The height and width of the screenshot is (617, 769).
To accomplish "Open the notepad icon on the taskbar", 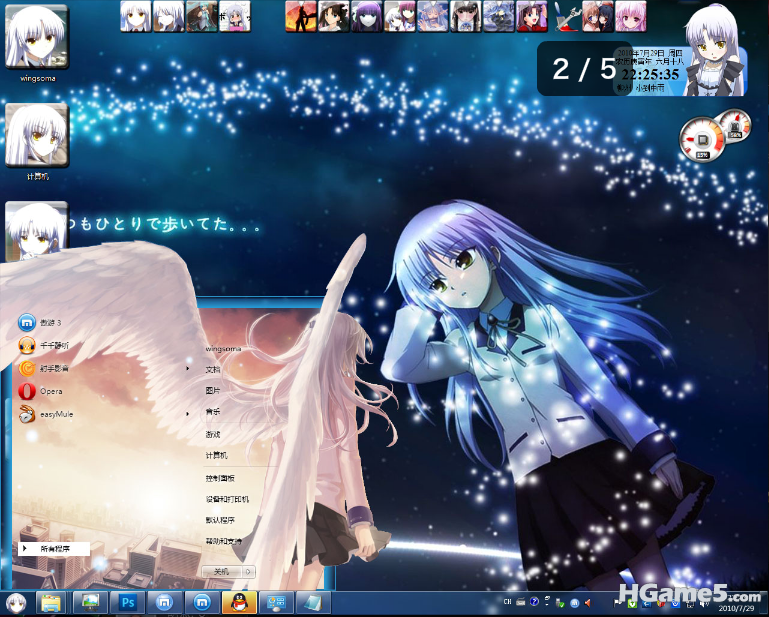I will pos(313,603).
